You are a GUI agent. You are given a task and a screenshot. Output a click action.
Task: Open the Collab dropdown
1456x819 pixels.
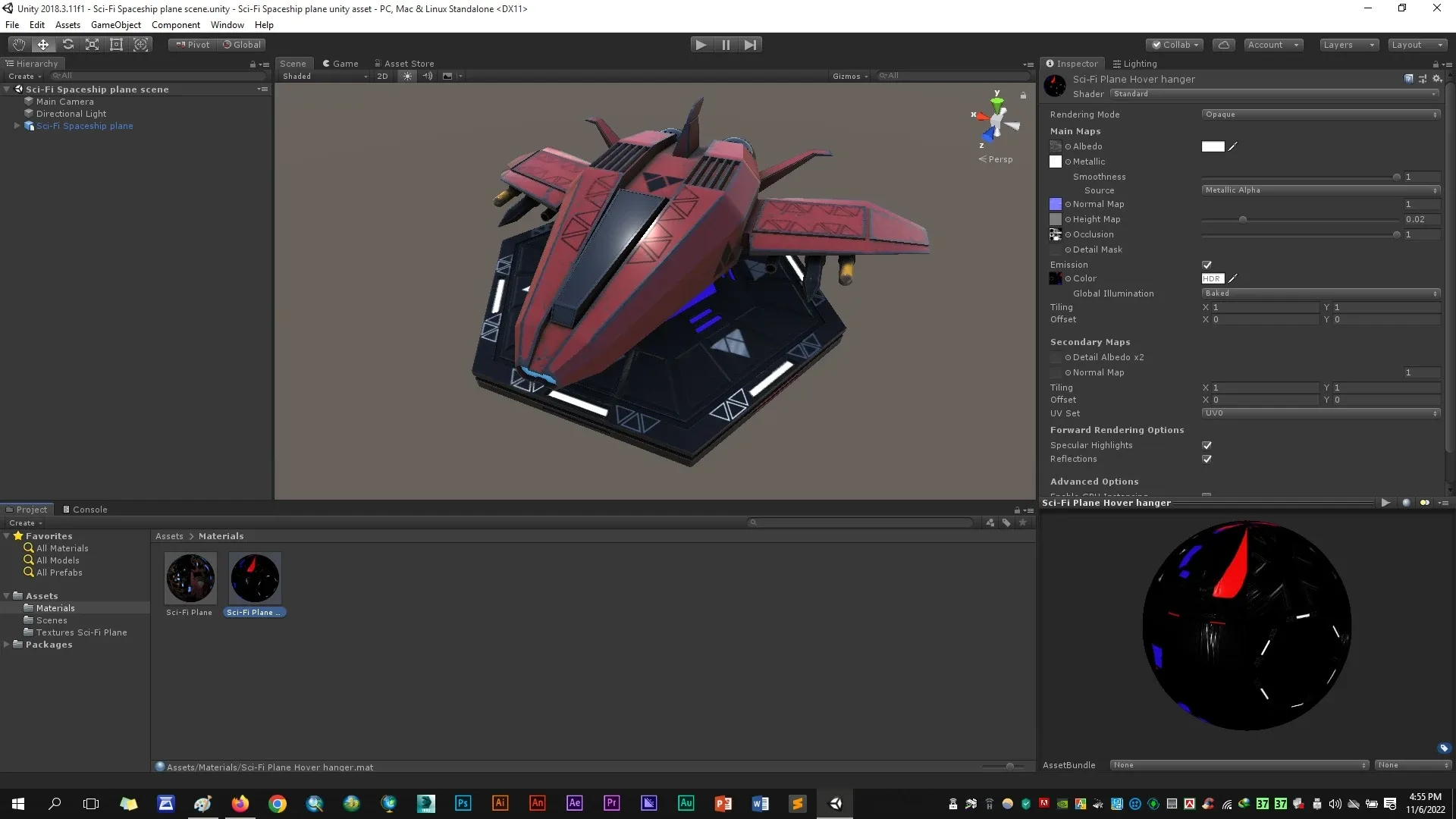[1175, 45]
